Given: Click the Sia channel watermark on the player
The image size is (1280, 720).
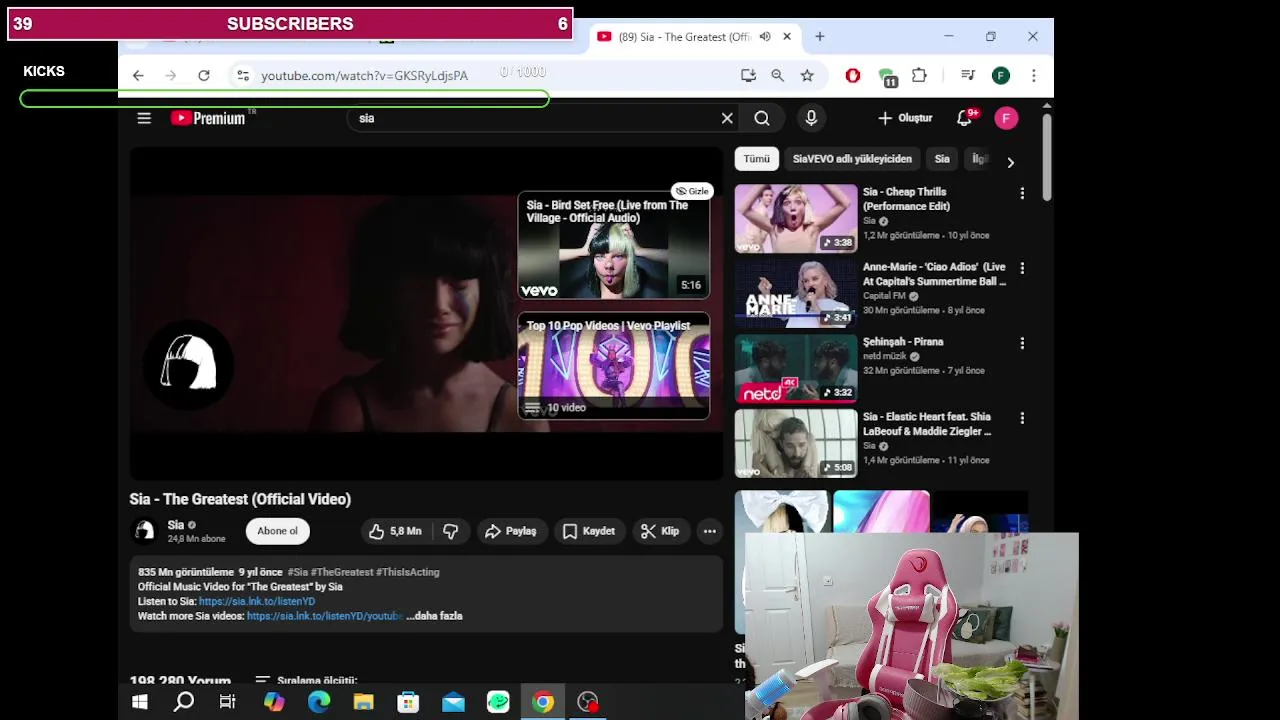Looking at the screenshot, I should [189, 363].
